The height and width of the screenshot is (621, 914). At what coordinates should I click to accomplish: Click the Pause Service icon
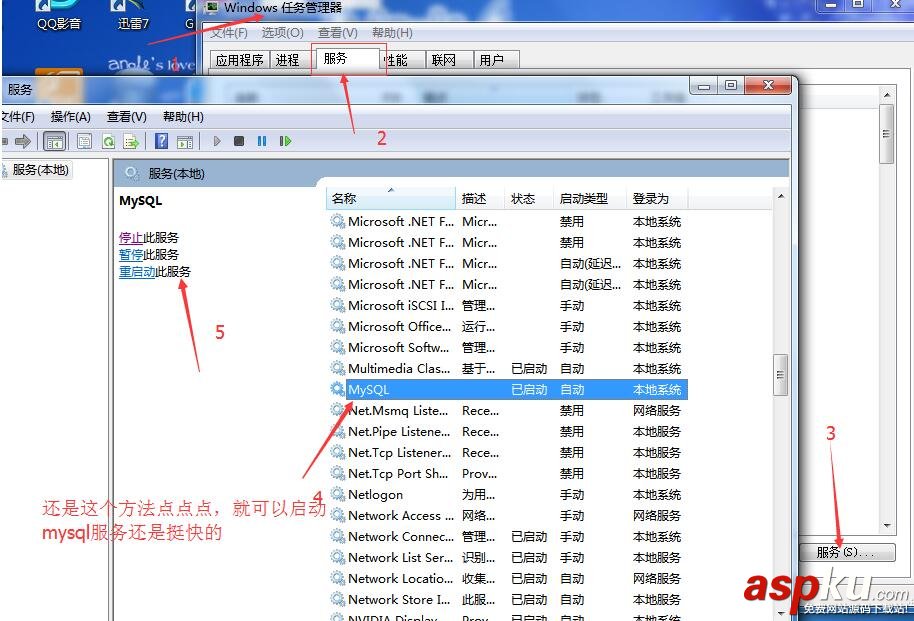click(262, 141)
